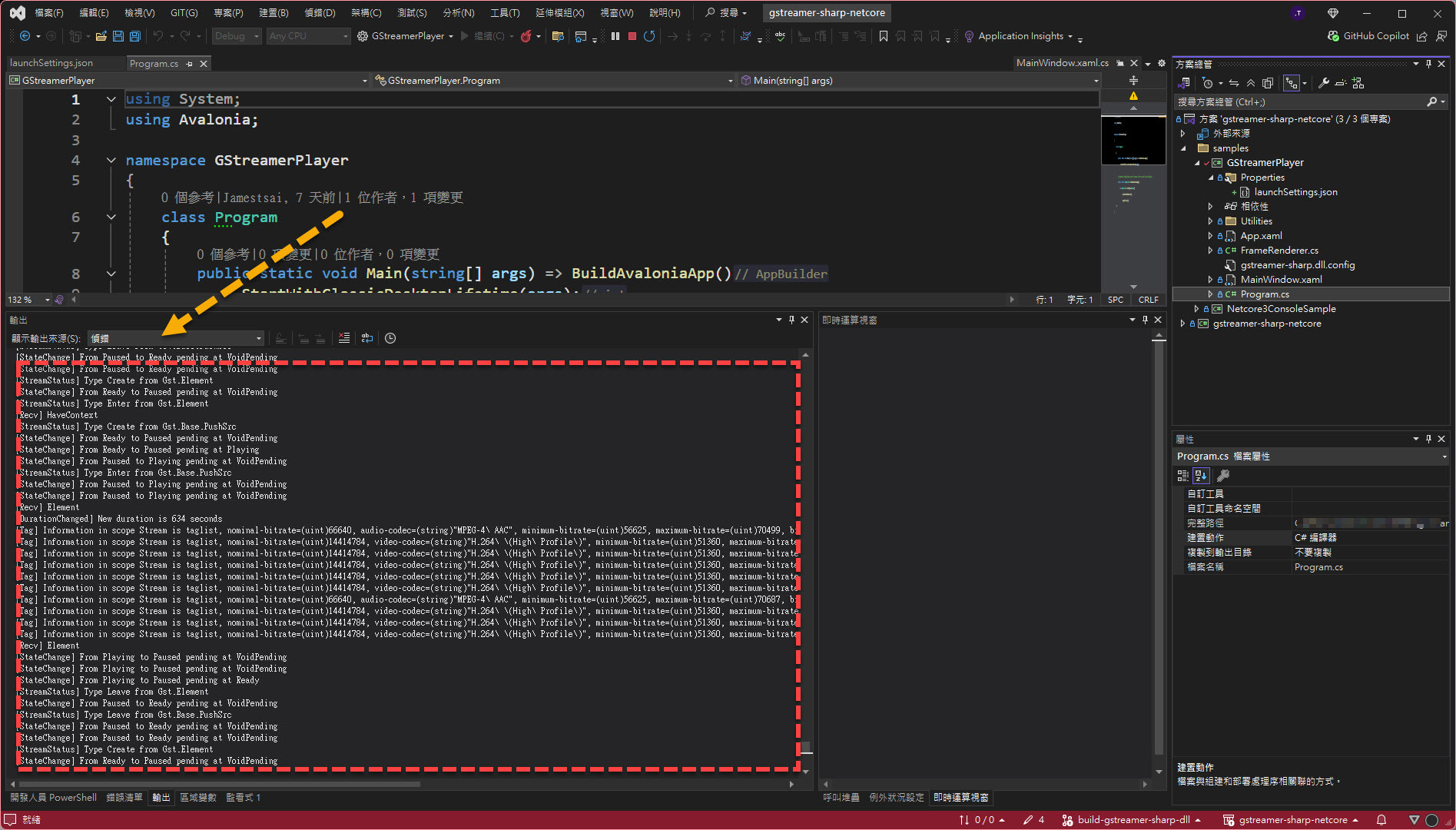Collapse all in Solution Explorer toolbar

(x=1251, y=83)
